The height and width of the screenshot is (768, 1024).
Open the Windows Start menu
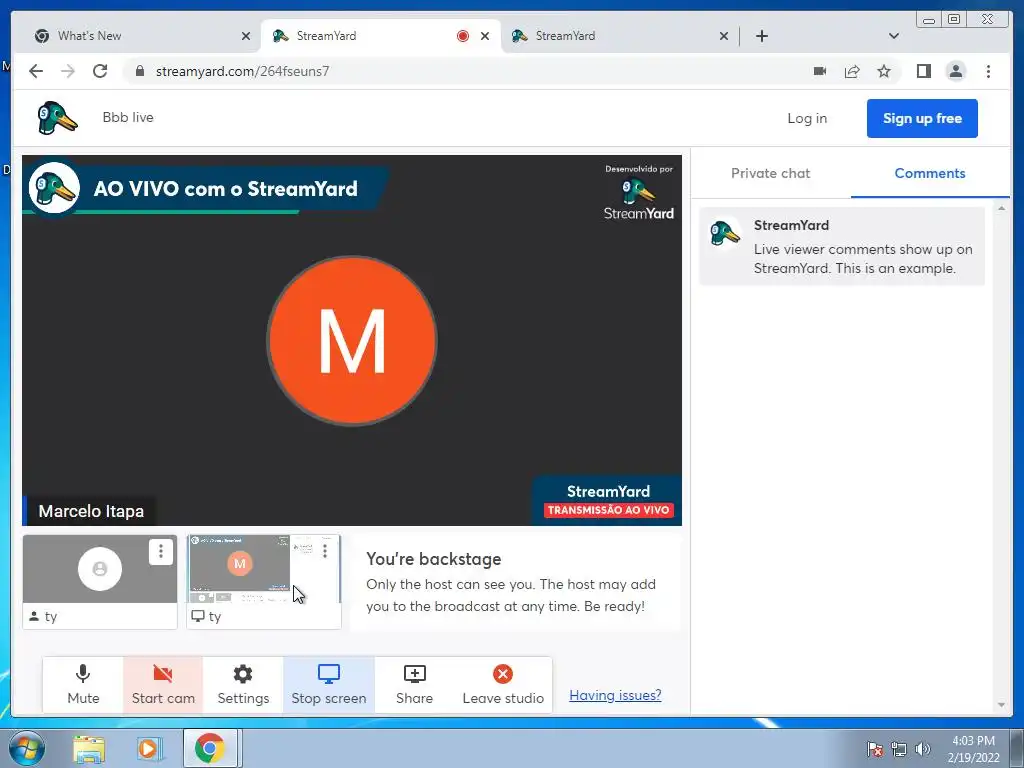27,748
